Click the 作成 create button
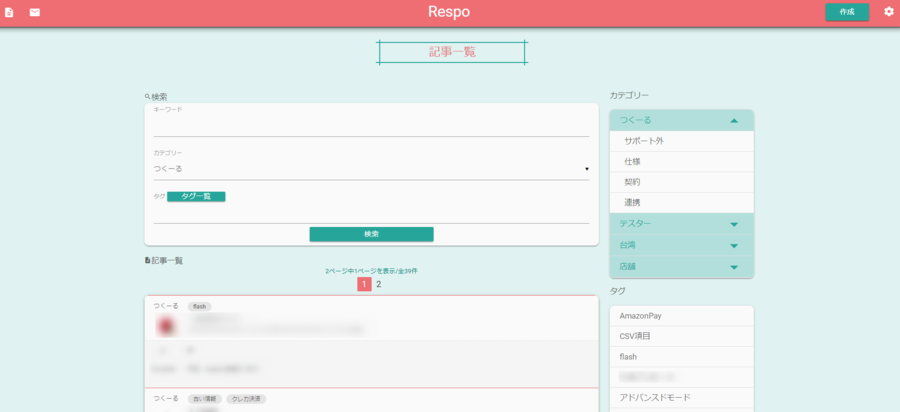This screenshot has height=412, width=900. pyautogui.click(x=846, y=12)
